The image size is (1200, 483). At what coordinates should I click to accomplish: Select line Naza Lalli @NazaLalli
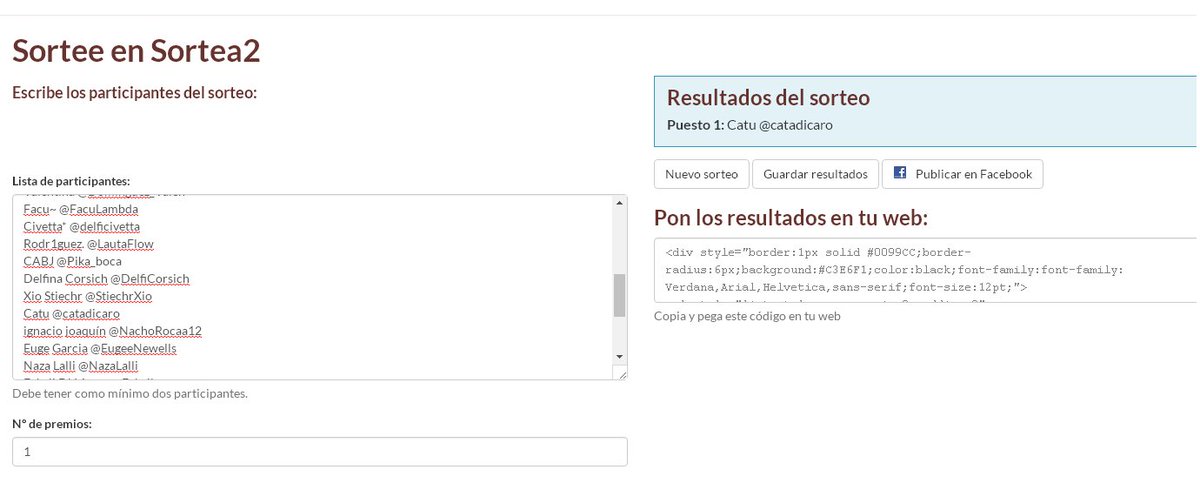click(x=80, y=366)
